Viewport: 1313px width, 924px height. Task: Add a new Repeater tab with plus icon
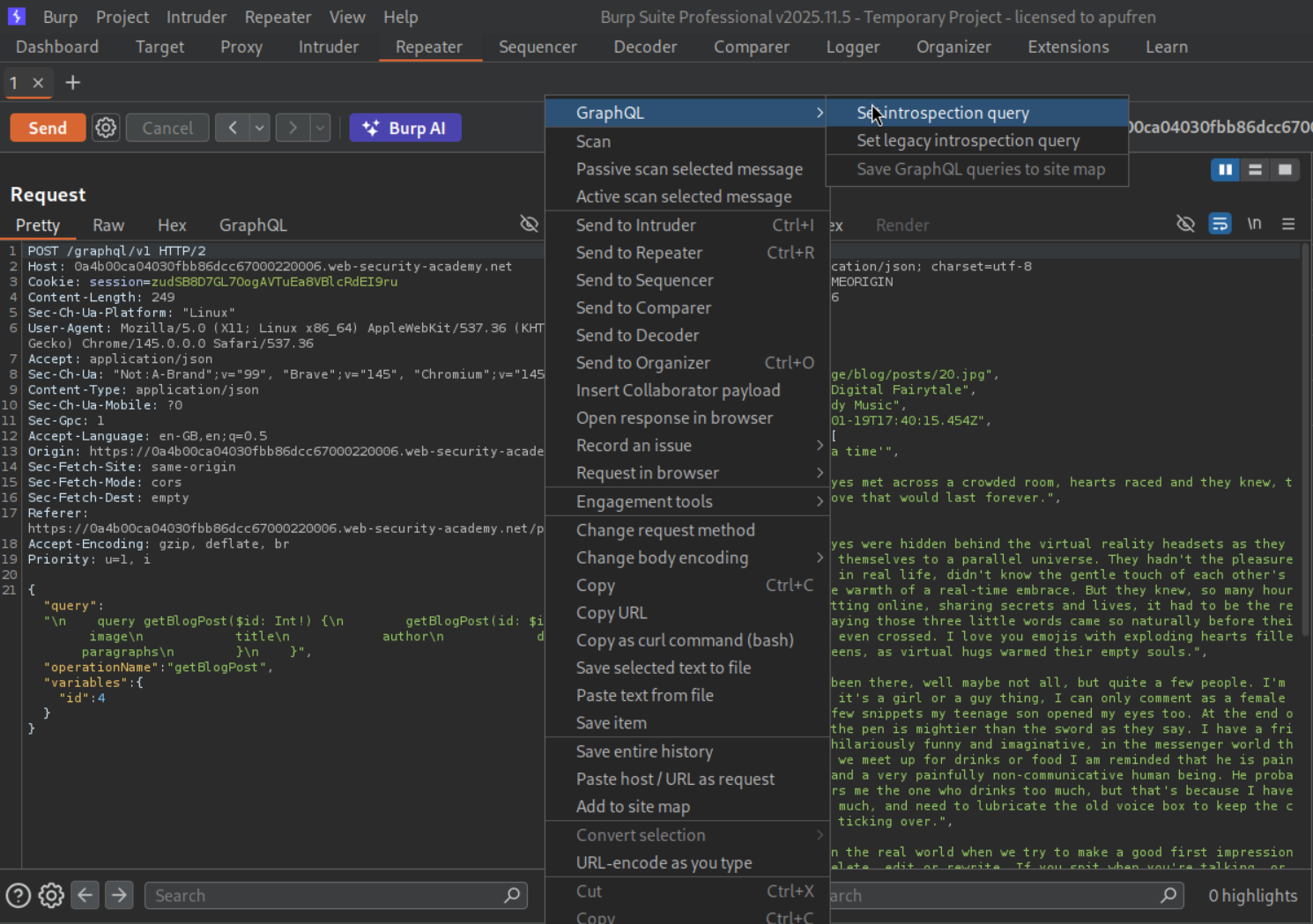pos(73,83)
